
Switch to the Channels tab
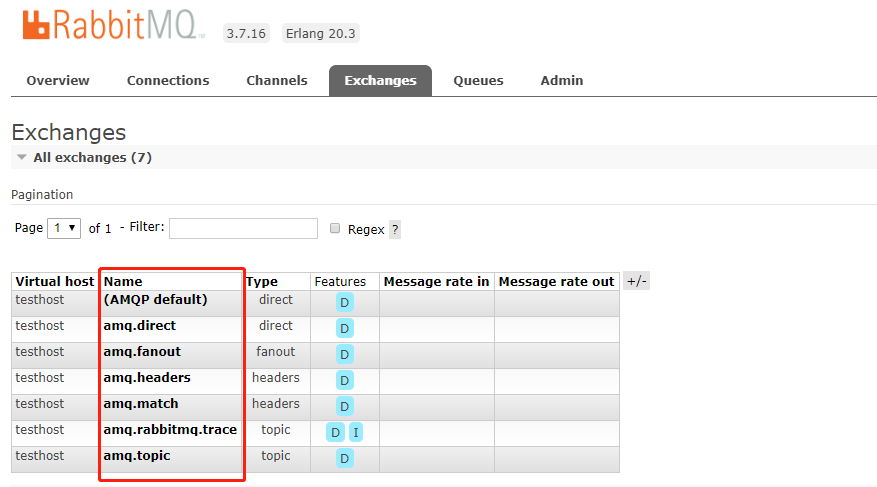pyautogui.click(x=277, y=81)
